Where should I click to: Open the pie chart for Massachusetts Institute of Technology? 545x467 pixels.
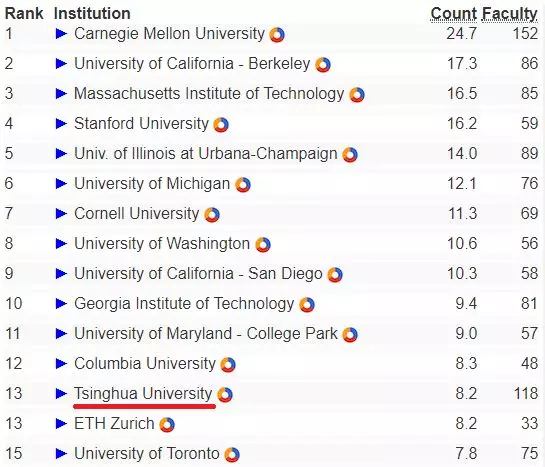click(357, 95)
